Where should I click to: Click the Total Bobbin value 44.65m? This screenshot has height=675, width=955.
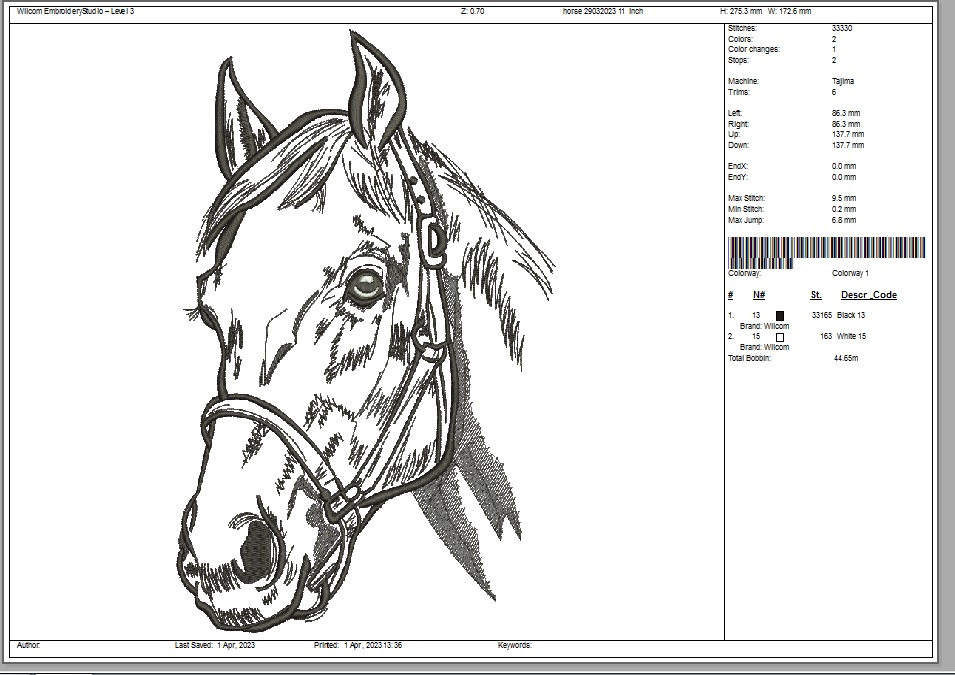[x=846, y=358]
